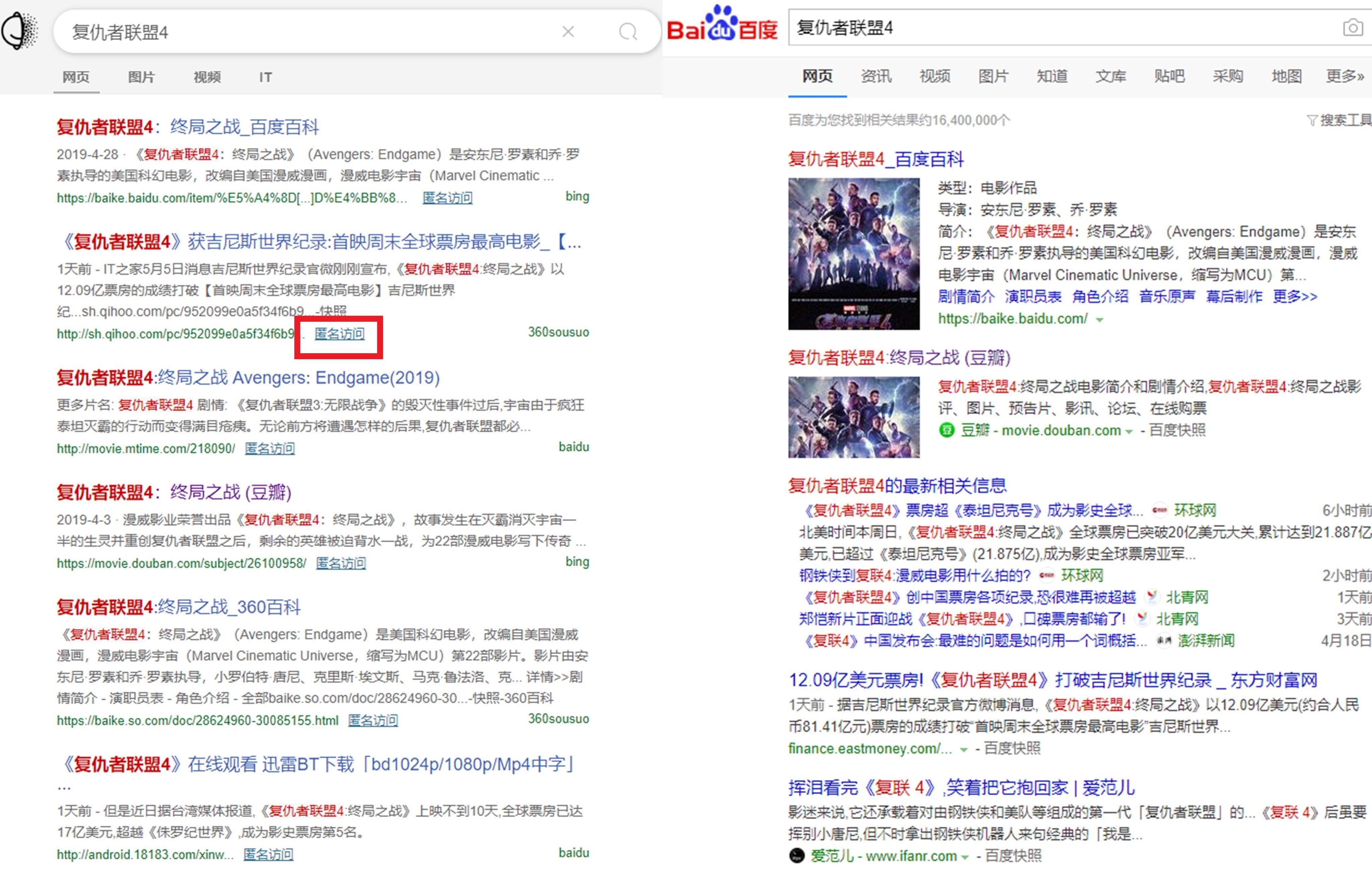The height and width of the screenshot is (878, 1372).
Task: Open left result 终局之战 (豆瓣)
Action: (174, 492)
